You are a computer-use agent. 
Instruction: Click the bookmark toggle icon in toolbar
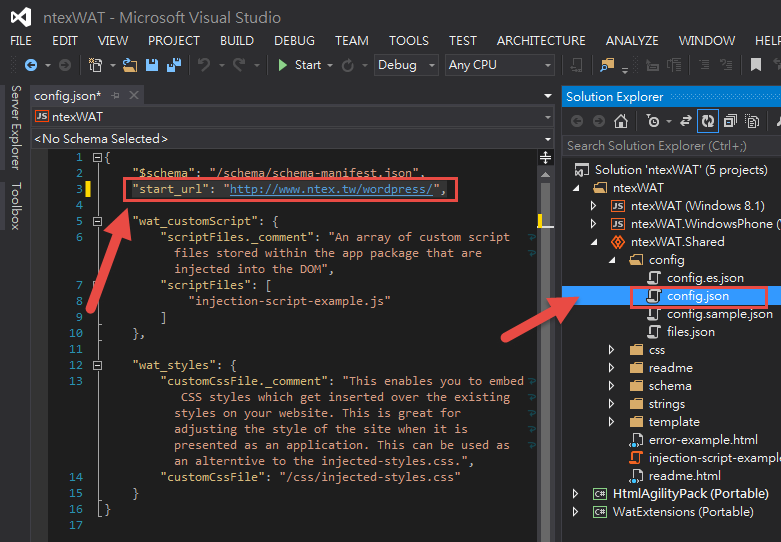click(756, 65)
